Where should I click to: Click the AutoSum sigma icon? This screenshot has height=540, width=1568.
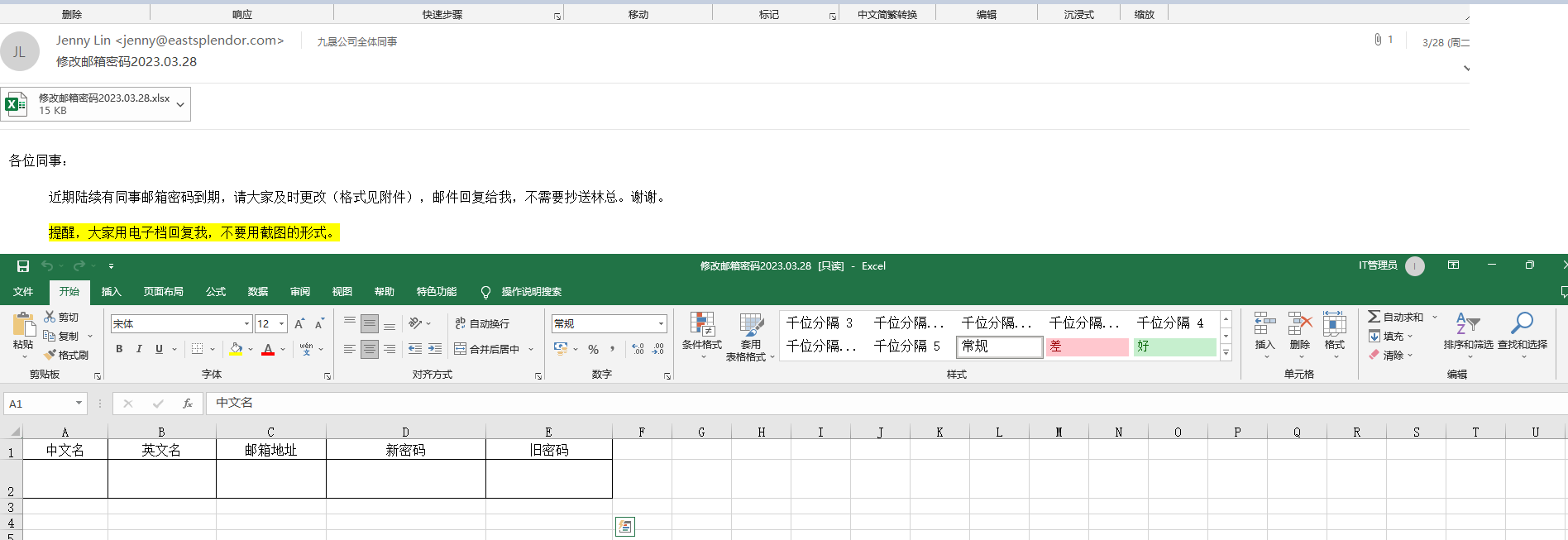(x=1374, y=317)
